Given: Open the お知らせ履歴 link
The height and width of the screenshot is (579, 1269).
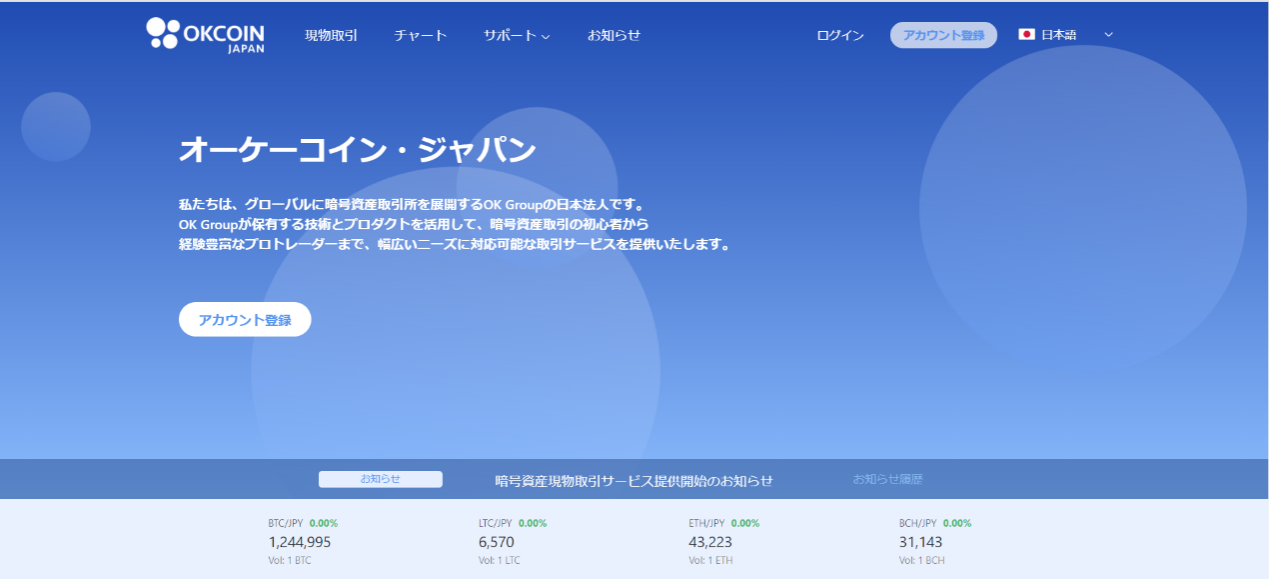Looking at the screenshot, I should pos(888,479).
